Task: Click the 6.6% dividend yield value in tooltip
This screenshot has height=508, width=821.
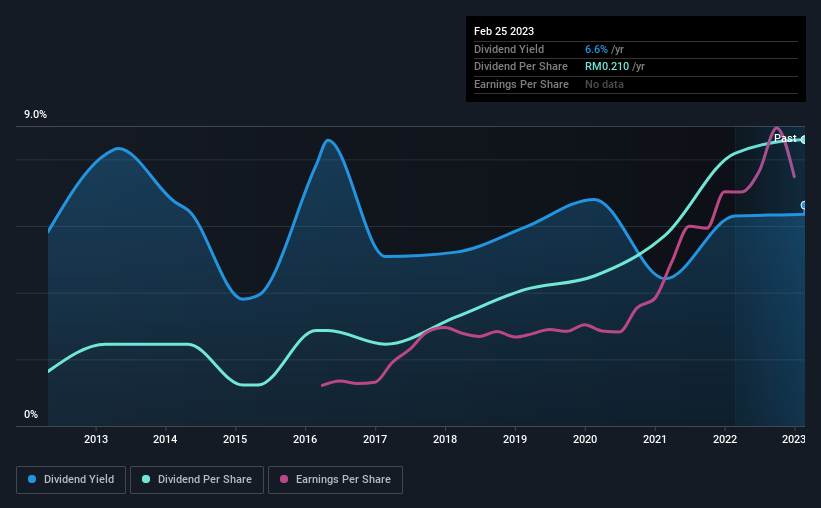Action: coord(596,49)
